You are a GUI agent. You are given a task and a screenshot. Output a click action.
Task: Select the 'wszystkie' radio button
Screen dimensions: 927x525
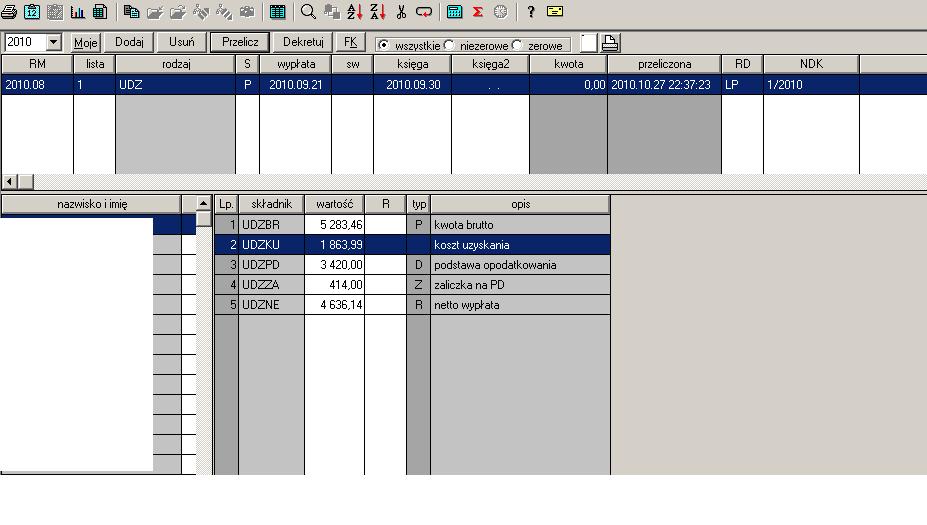[383, 45]
